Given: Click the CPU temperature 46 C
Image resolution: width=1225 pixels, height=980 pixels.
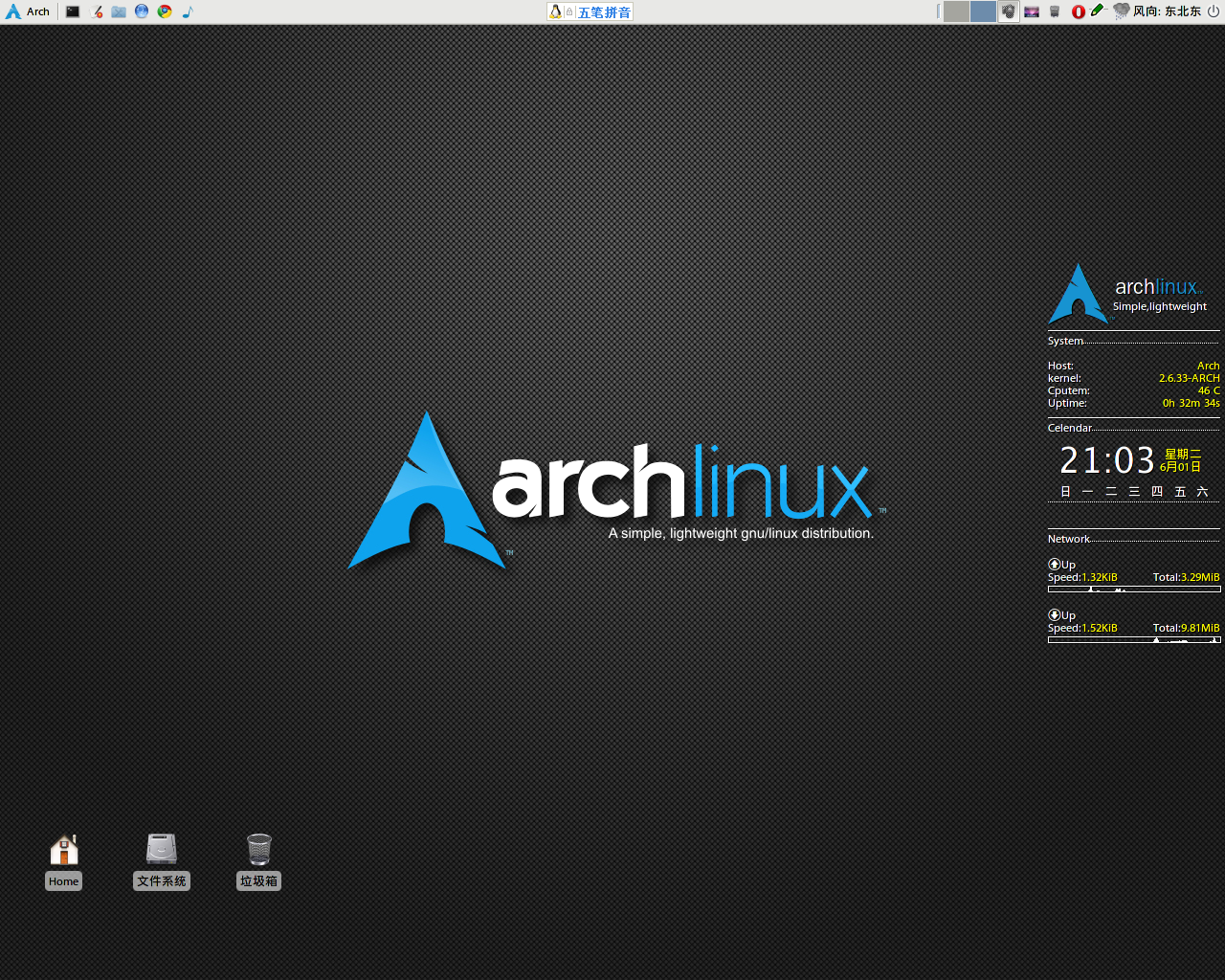Looking at the screenshot, I should pyautogui.click(x=1209, y=390).
